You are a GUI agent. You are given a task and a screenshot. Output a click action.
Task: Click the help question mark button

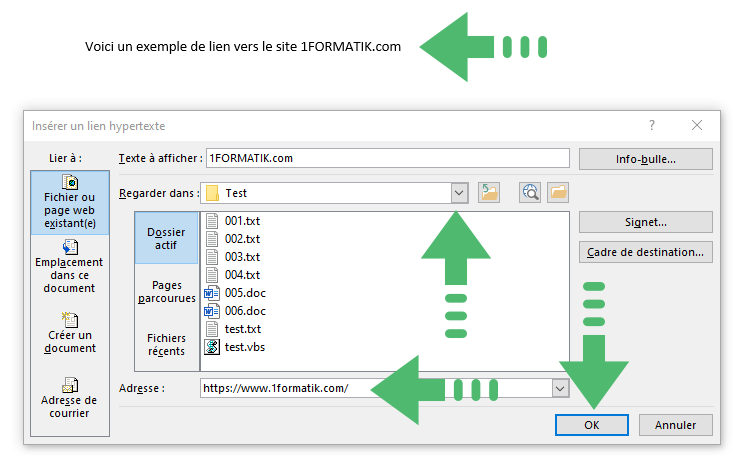[x=652, y=125]
